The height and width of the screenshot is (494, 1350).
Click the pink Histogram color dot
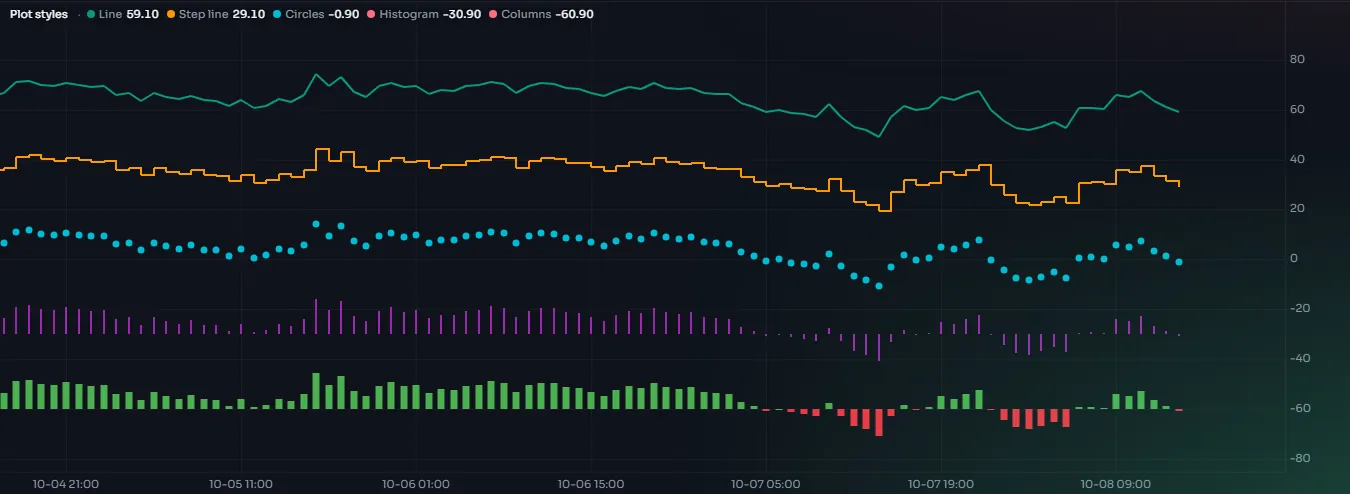tap(372, 15)
